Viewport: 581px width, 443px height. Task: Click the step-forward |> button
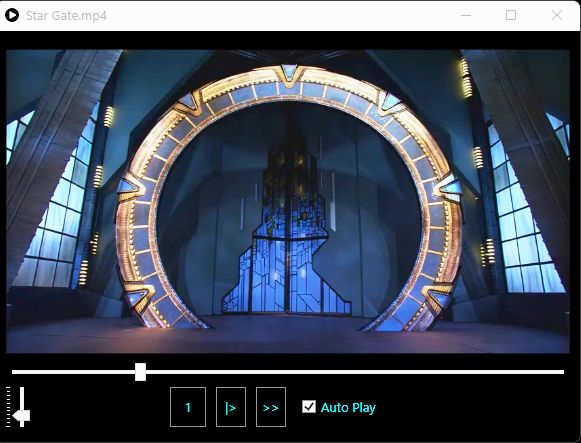(230, 407)
